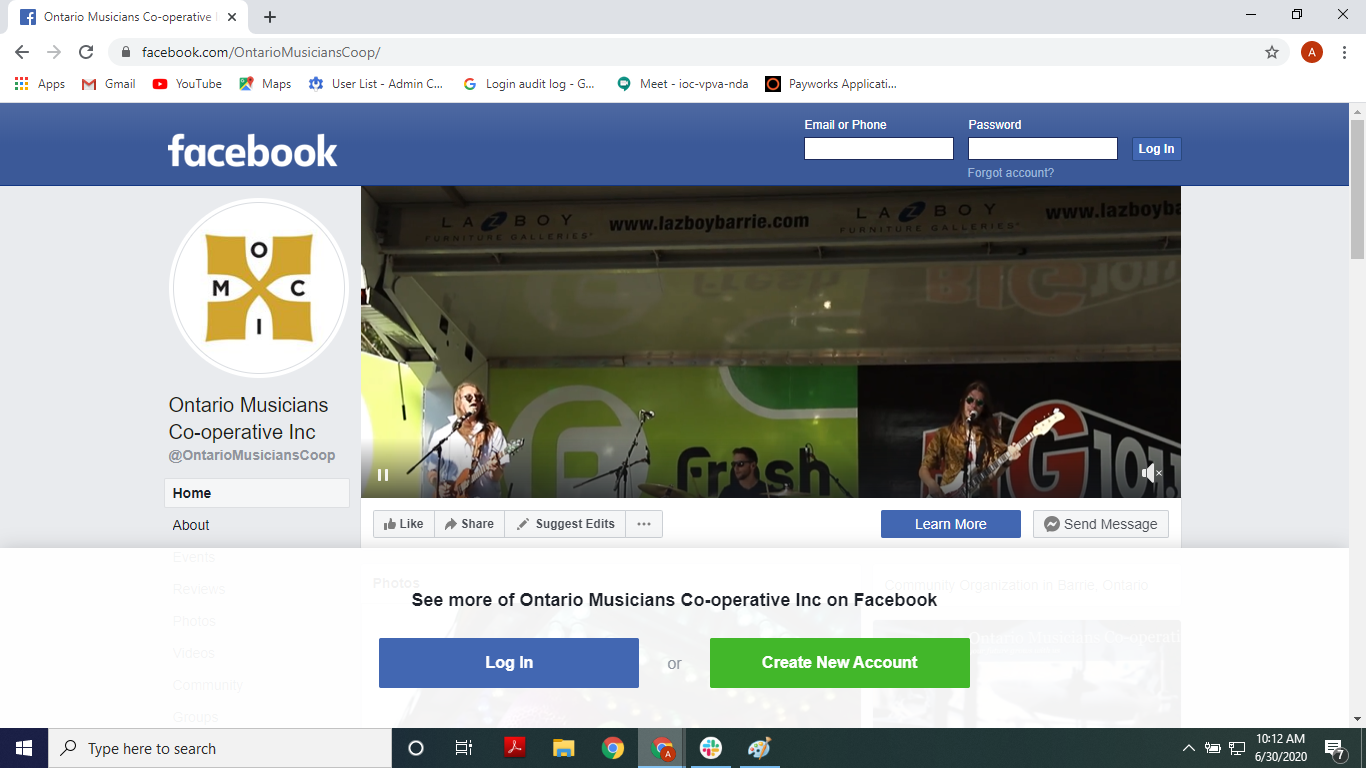Open Meet - ioc-vpva-nda bookmark
Viewport: 1366px width, 768px height.
(683, 84)
